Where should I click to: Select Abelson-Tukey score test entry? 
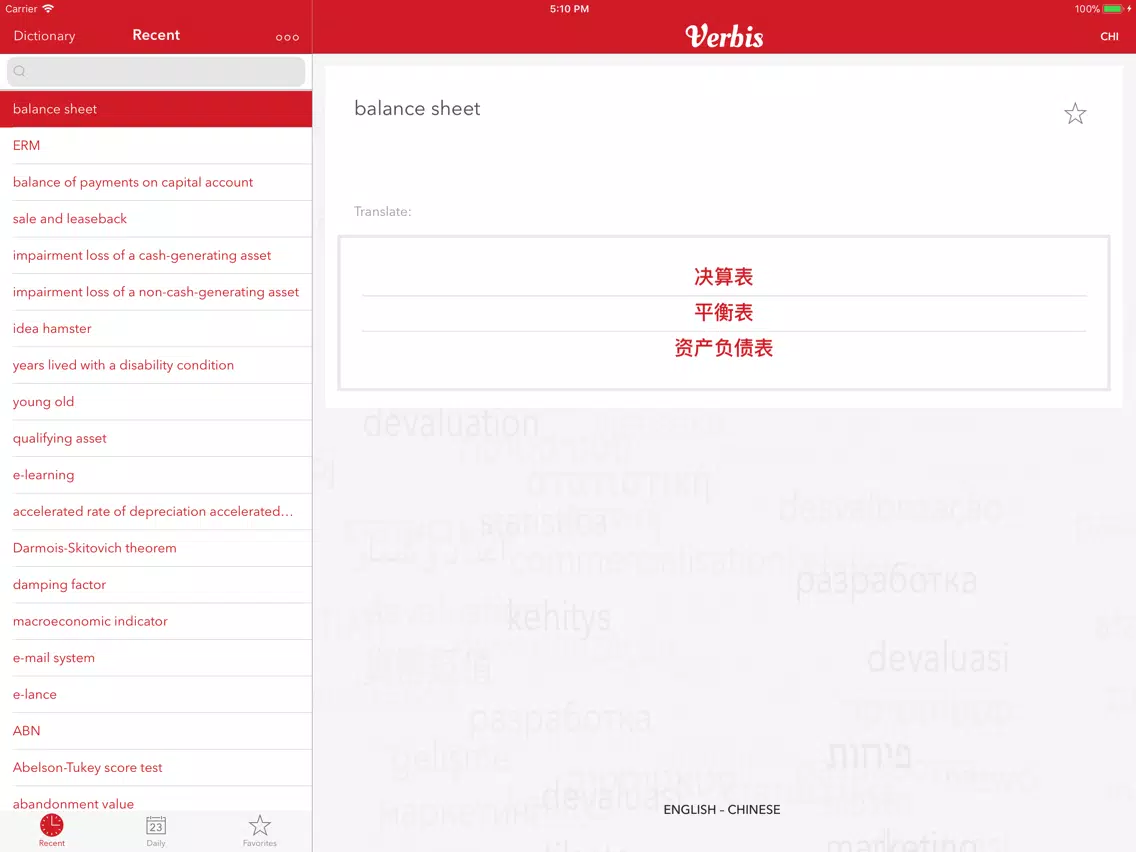click(x=156, y=767)
